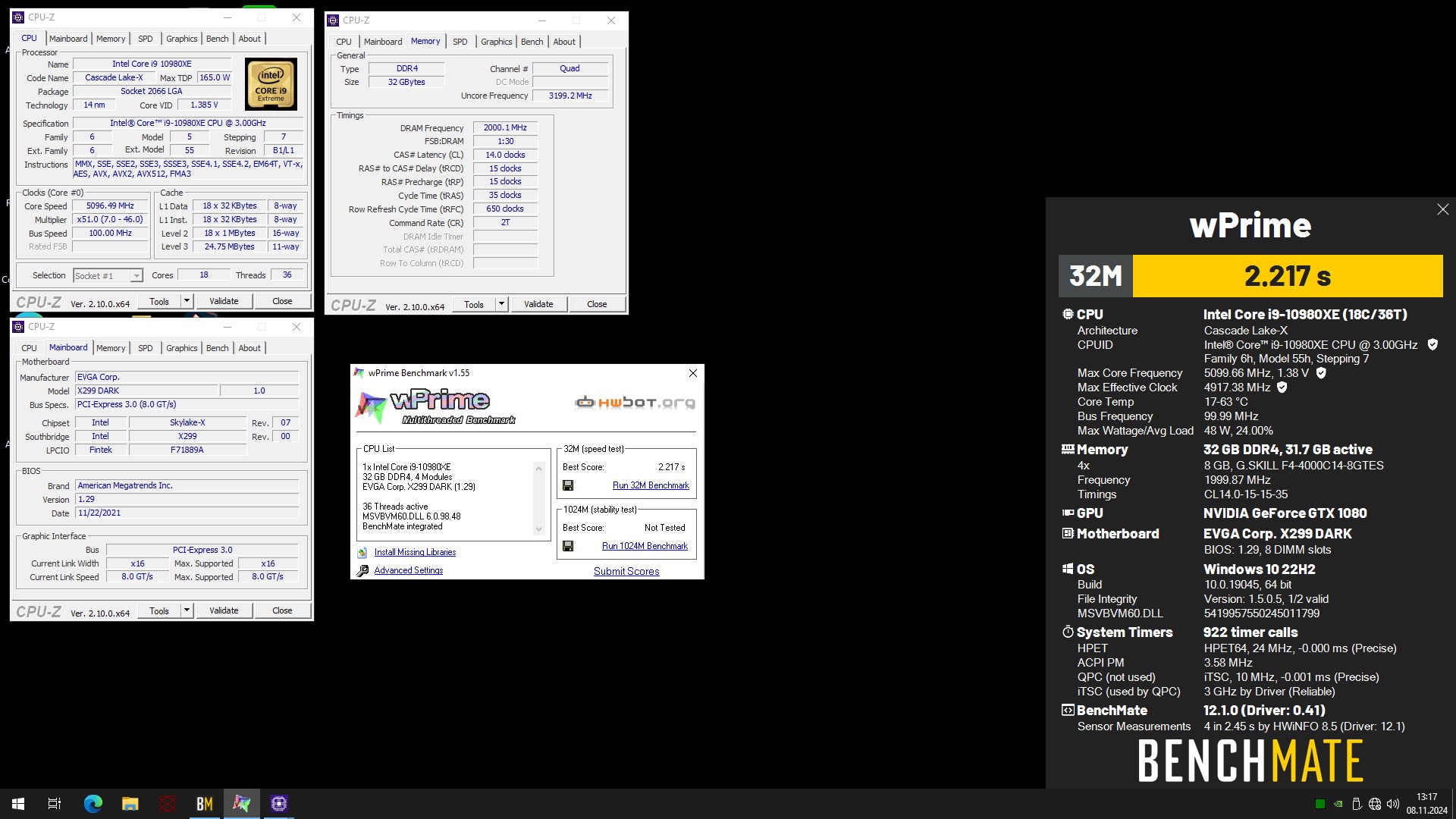This screenshot has height=819, width=1456.
Task: Open the Windows Start menu
Action: 18,804
